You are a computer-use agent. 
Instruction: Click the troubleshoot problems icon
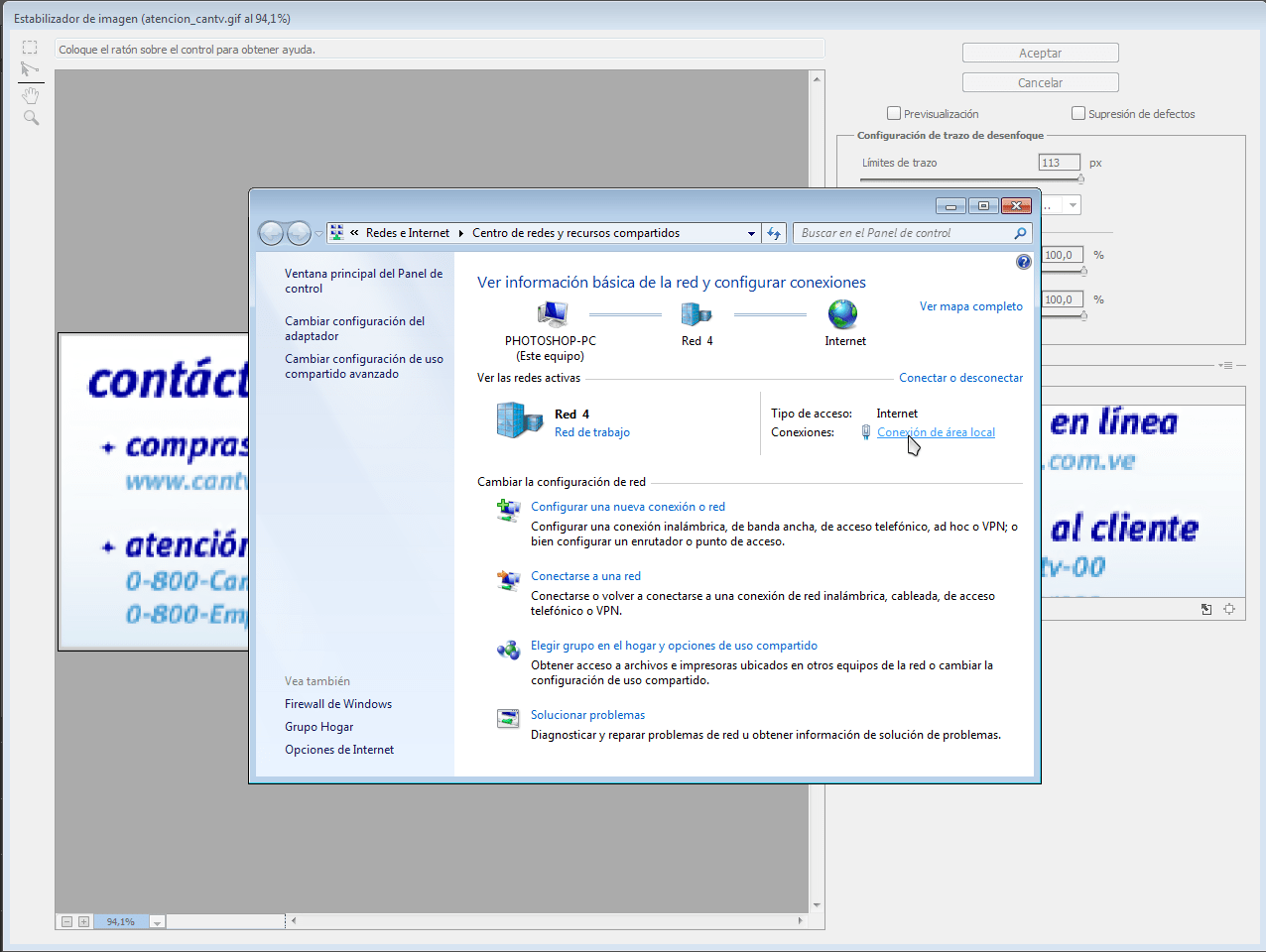tap(508, 719)
